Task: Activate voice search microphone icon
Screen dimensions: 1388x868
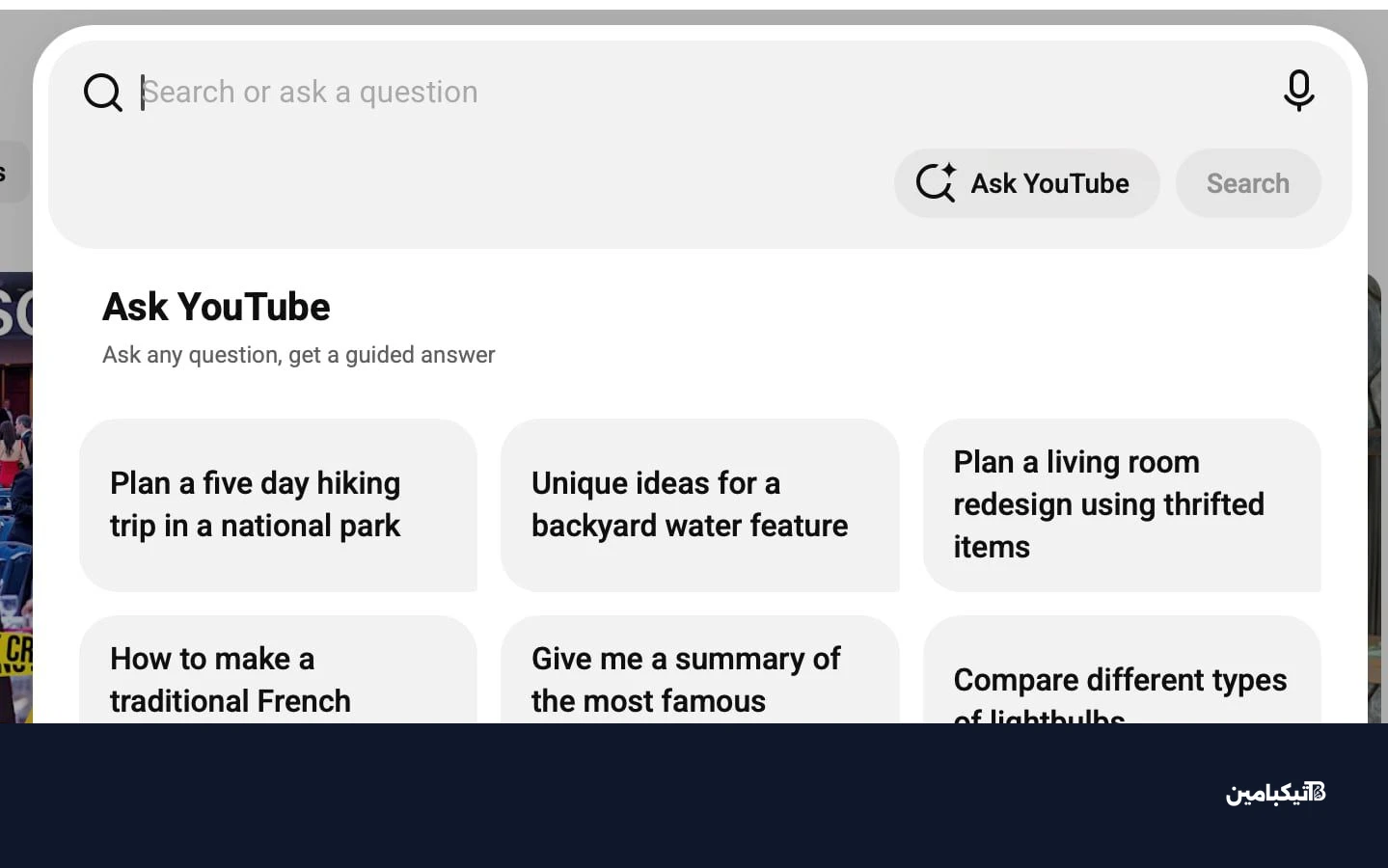Action: click(x=1298, y=91)
